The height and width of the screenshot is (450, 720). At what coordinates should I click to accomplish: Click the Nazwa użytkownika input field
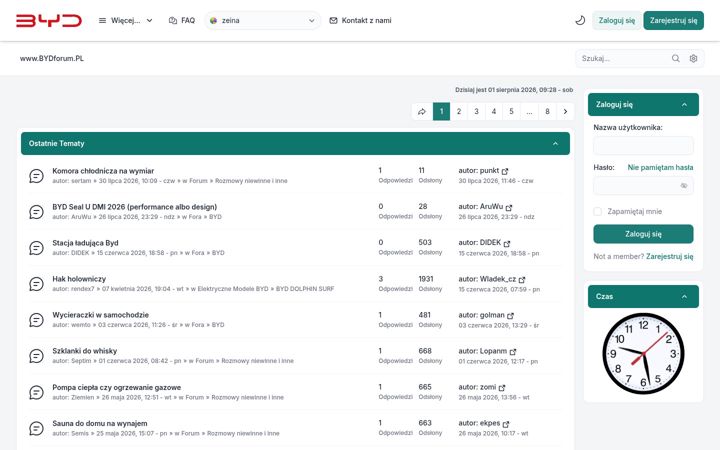[x=643, y=145]
